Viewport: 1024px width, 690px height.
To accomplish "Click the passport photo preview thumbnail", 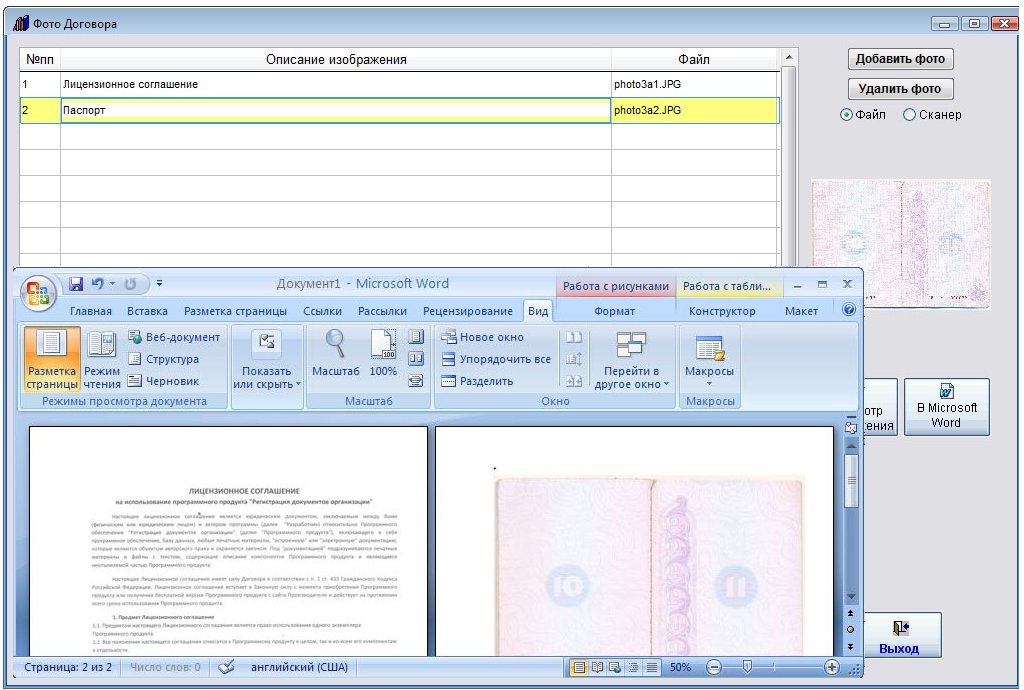I will (901, 244).
